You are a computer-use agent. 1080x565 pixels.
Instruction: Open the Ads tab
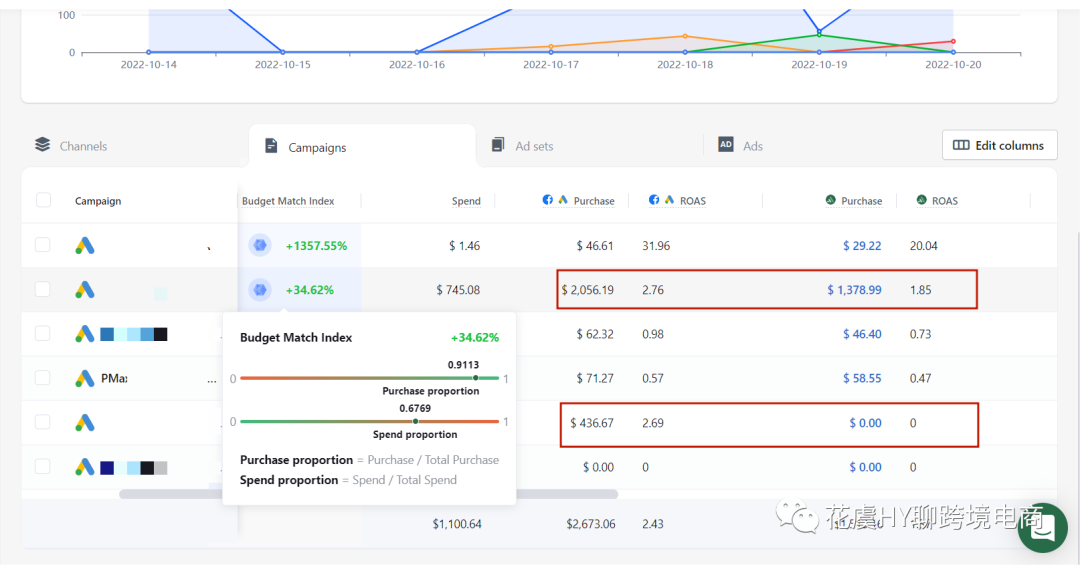[x=740, y=145]
